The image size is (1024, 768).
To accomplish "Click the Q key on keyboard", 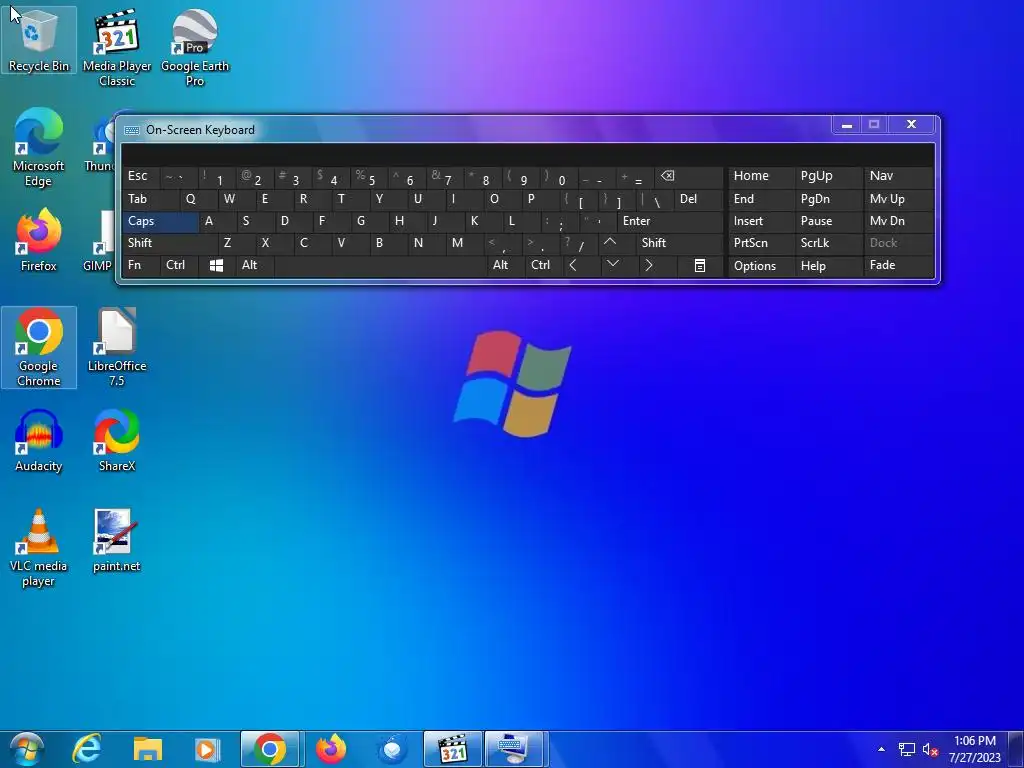I will pyautogui.click(x=198, y=199).
